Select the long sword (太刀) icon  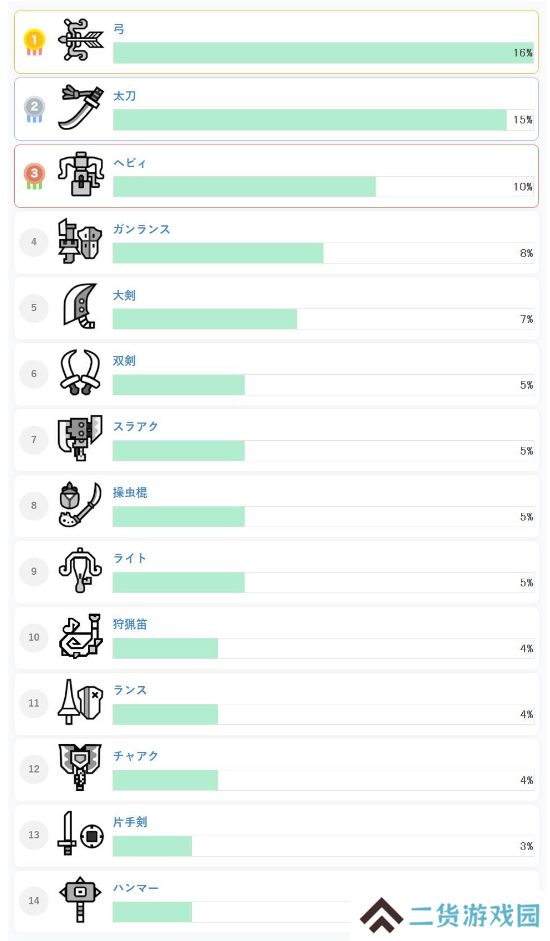(x=81, y=107)
